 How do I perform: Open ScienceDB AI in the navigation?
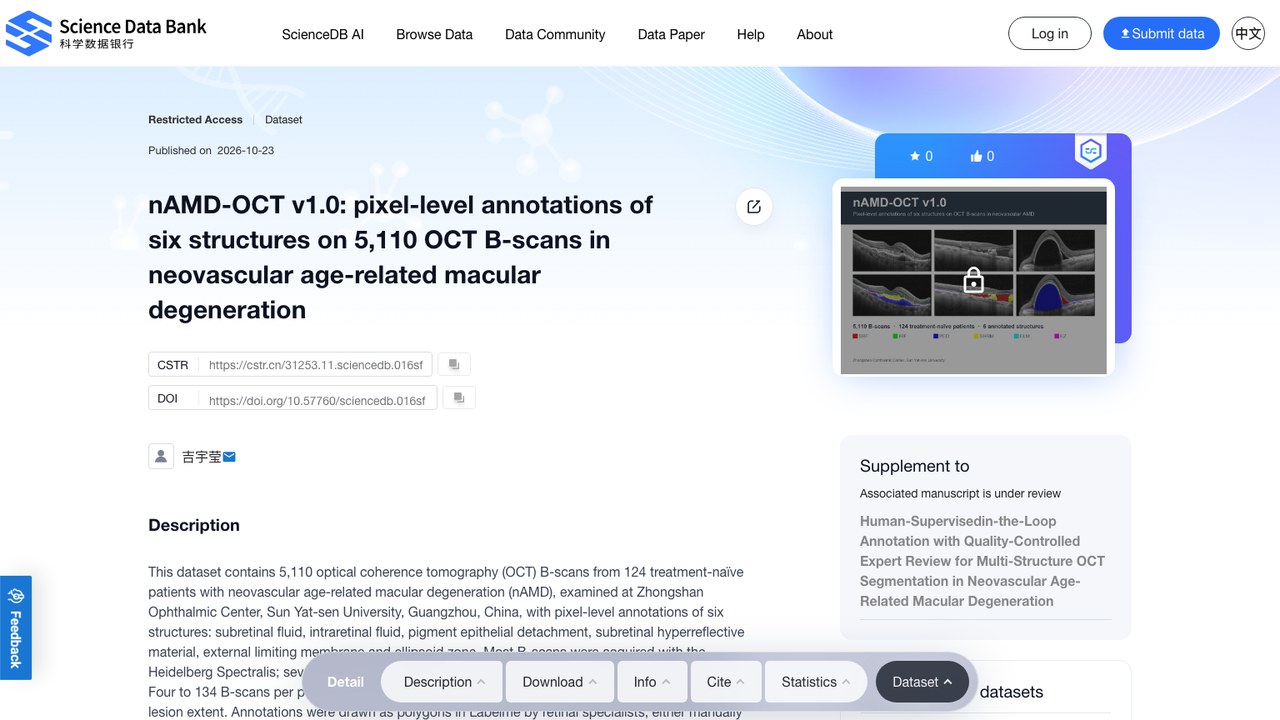(323, 34)
